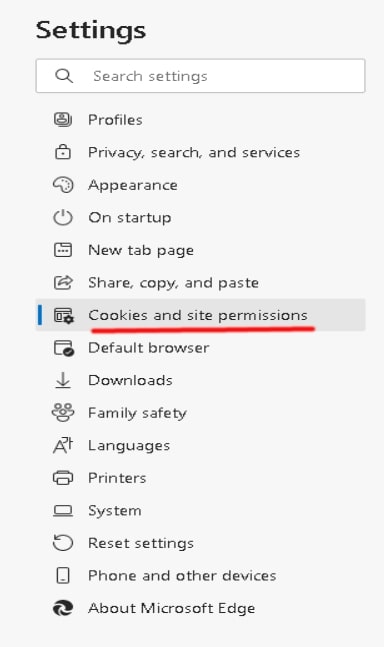Click the On startup power icon
The image size is (384, 647).
coord(63,217)
